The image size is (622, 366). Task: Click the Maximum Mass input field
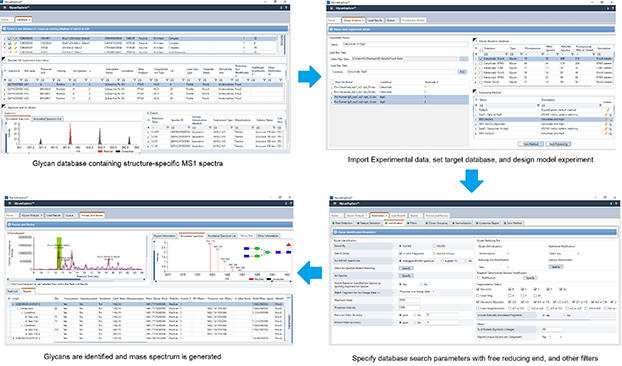tap(409, 300)
